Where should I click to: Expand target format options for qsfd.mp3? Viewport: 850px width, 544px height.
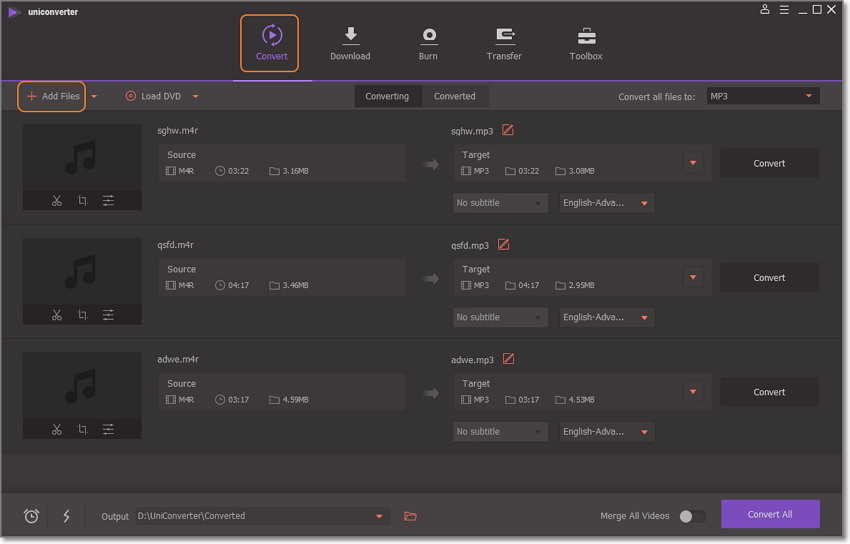point(693,277)
